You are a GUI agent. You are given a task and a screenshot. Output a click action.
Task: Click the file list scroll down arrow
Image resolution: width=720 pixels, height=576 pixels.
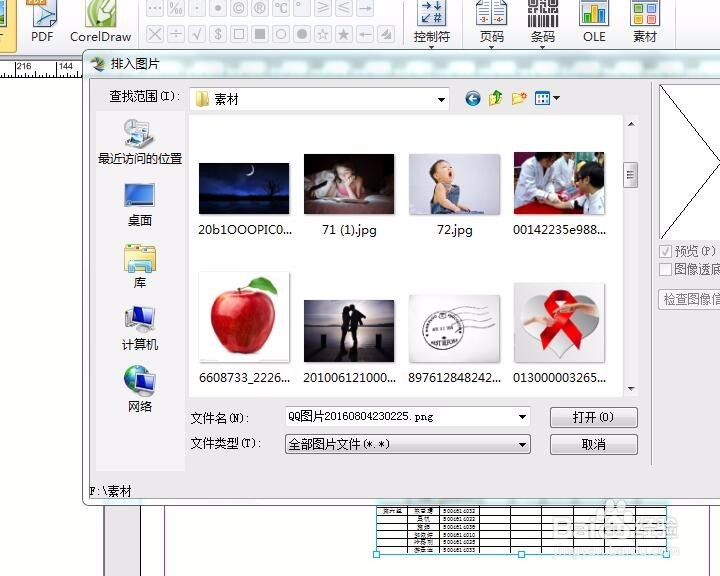pyautogui.click(x=631, y=389)
